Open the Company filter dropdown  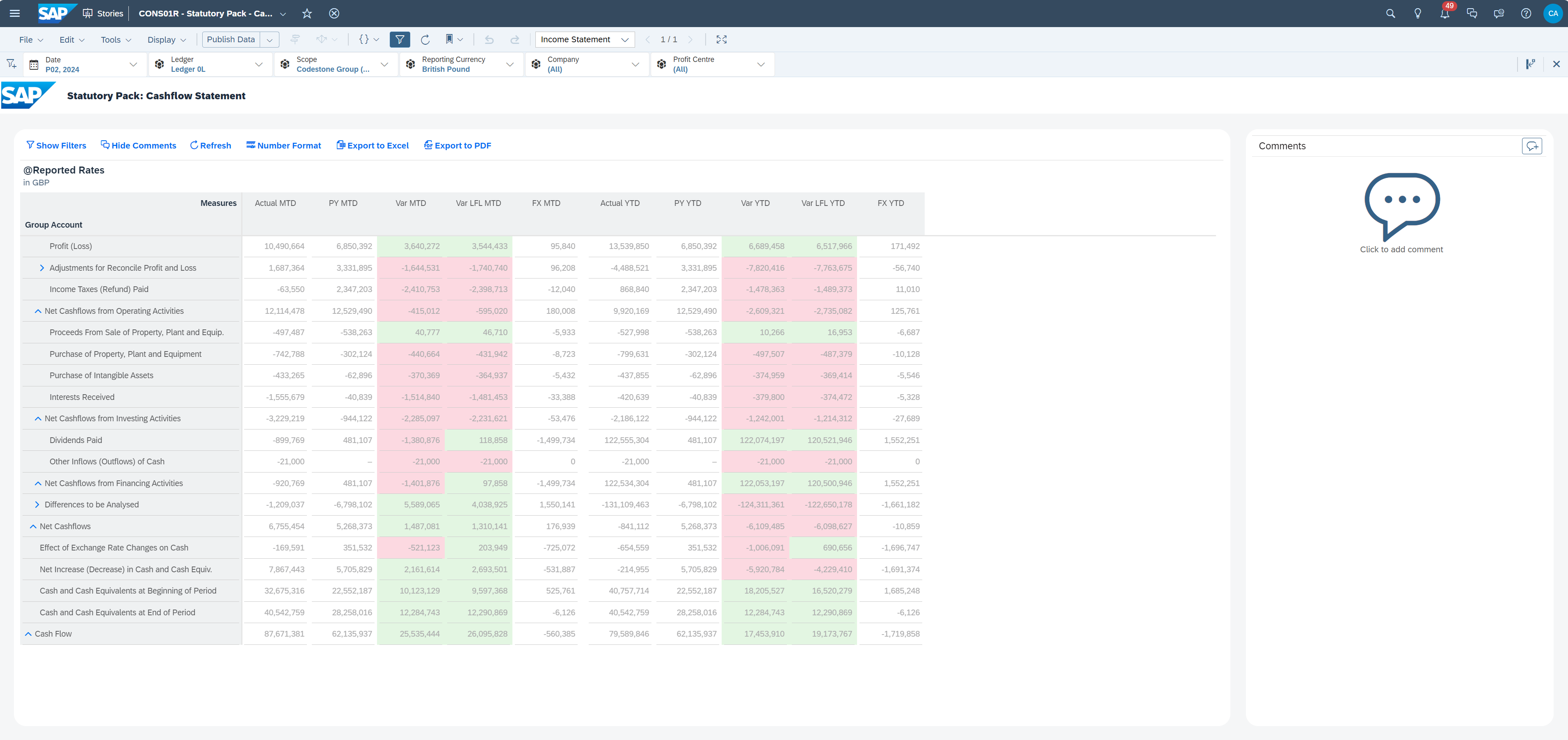pos(587,64)
